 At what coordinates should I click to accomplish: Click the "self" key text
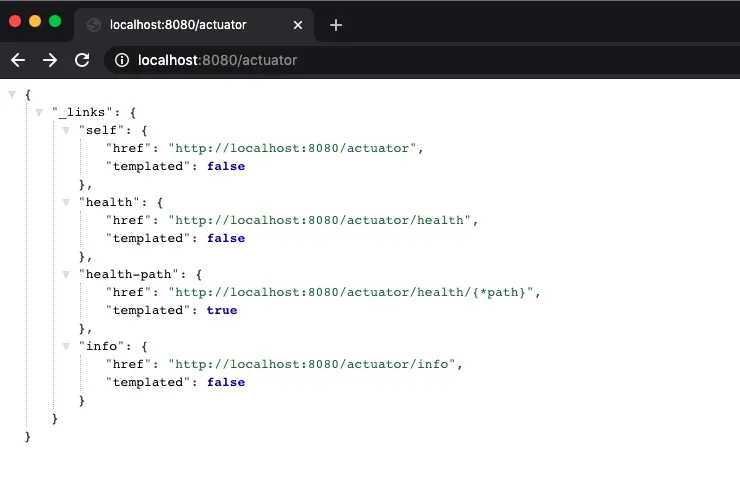click(x=101, y=130)
